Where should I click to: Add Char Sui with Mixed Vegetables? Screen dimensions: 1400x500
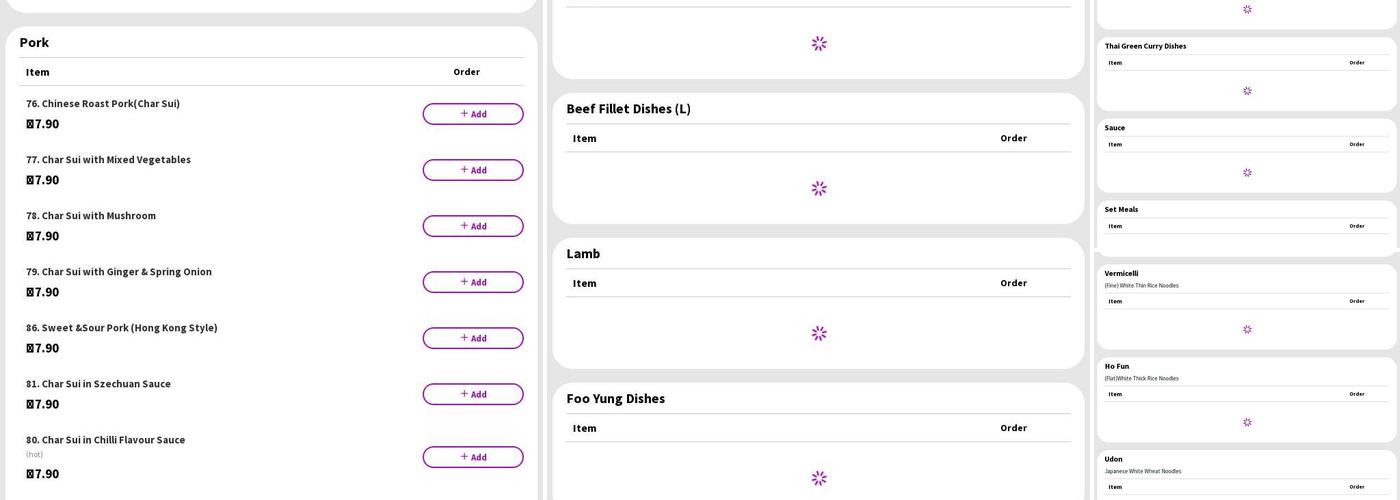472,170
